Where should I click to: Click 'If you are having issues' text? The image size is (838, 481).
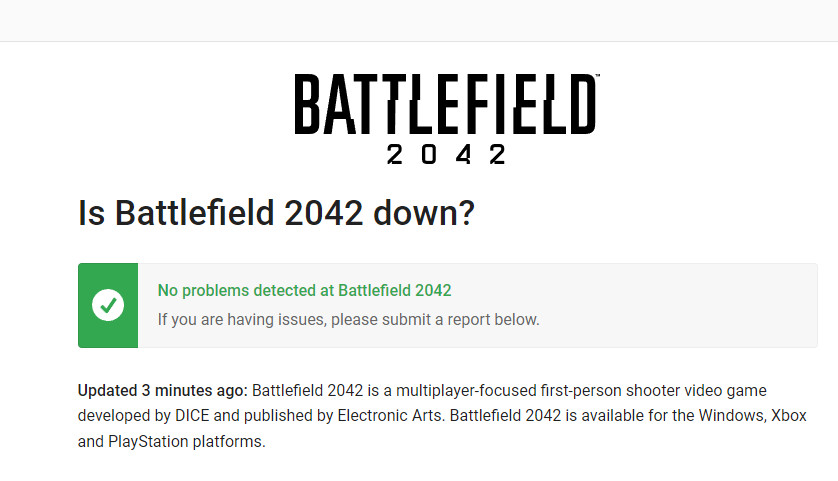(240, 320)
